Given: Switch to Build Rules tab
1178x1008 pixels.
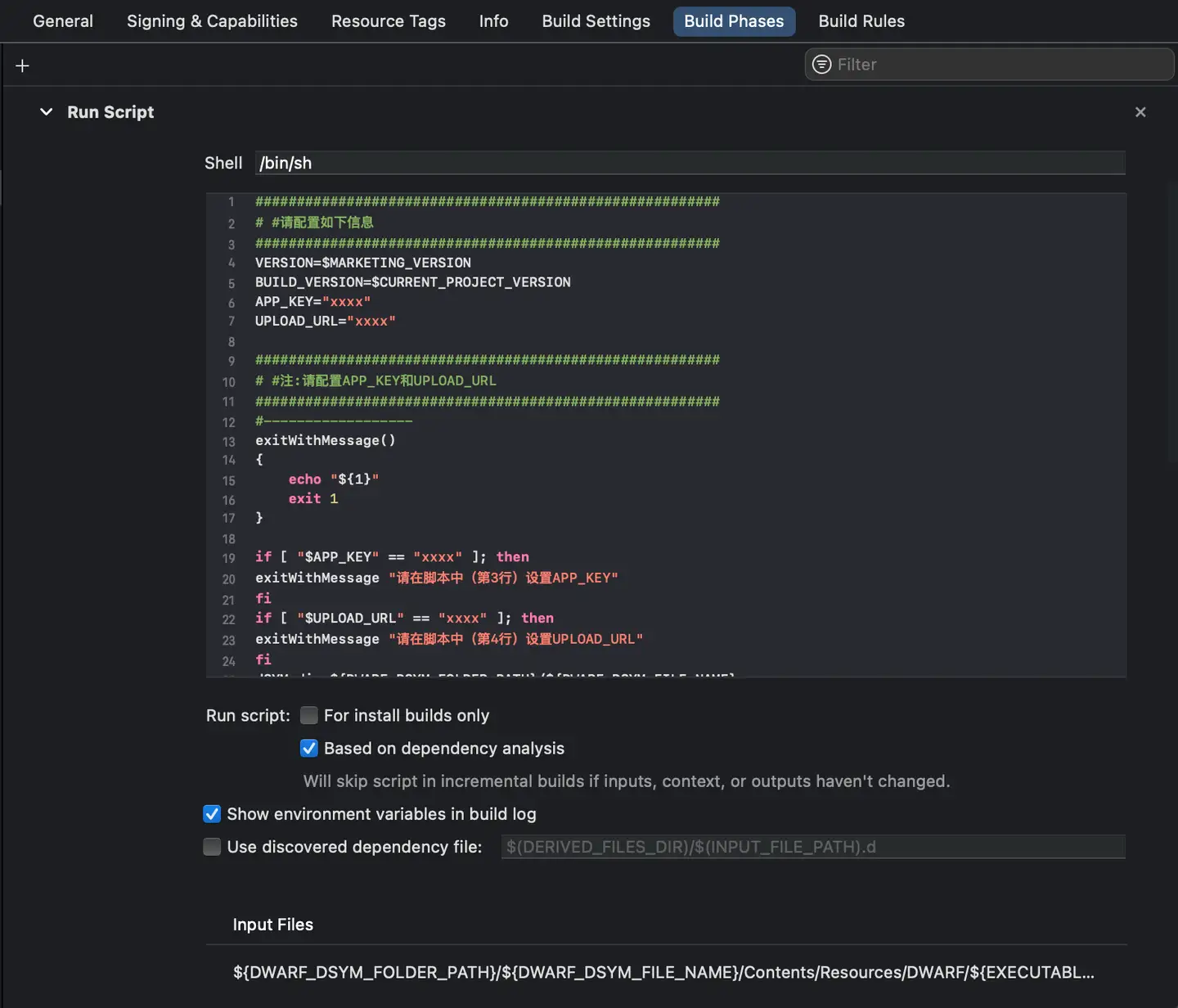Looking at the screenshot, I should [x=861, y=21].
